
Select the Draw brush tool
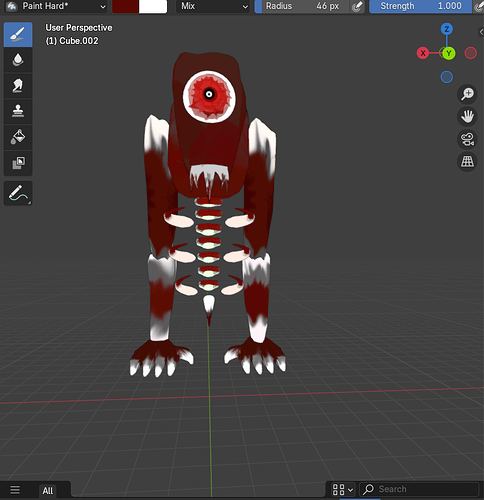click(18, 35)
